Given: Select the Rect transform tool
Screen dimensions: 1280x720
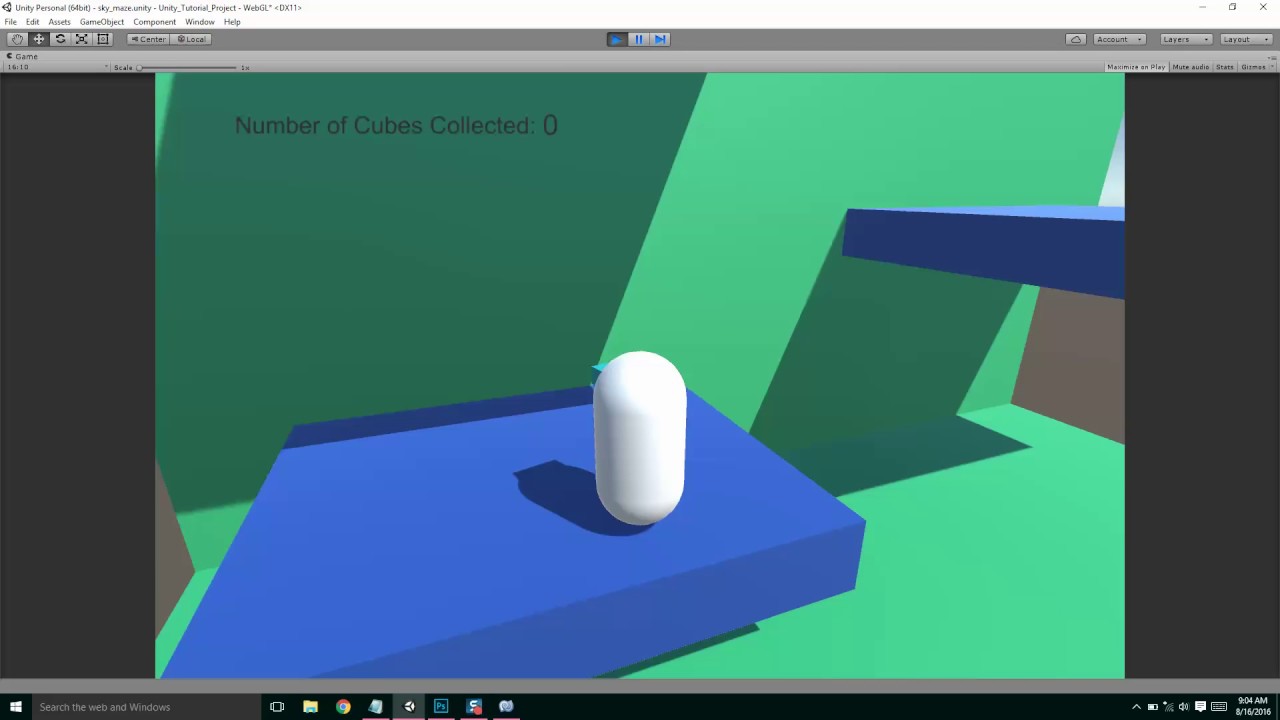Looking at the screenshot, I should 102,39.
